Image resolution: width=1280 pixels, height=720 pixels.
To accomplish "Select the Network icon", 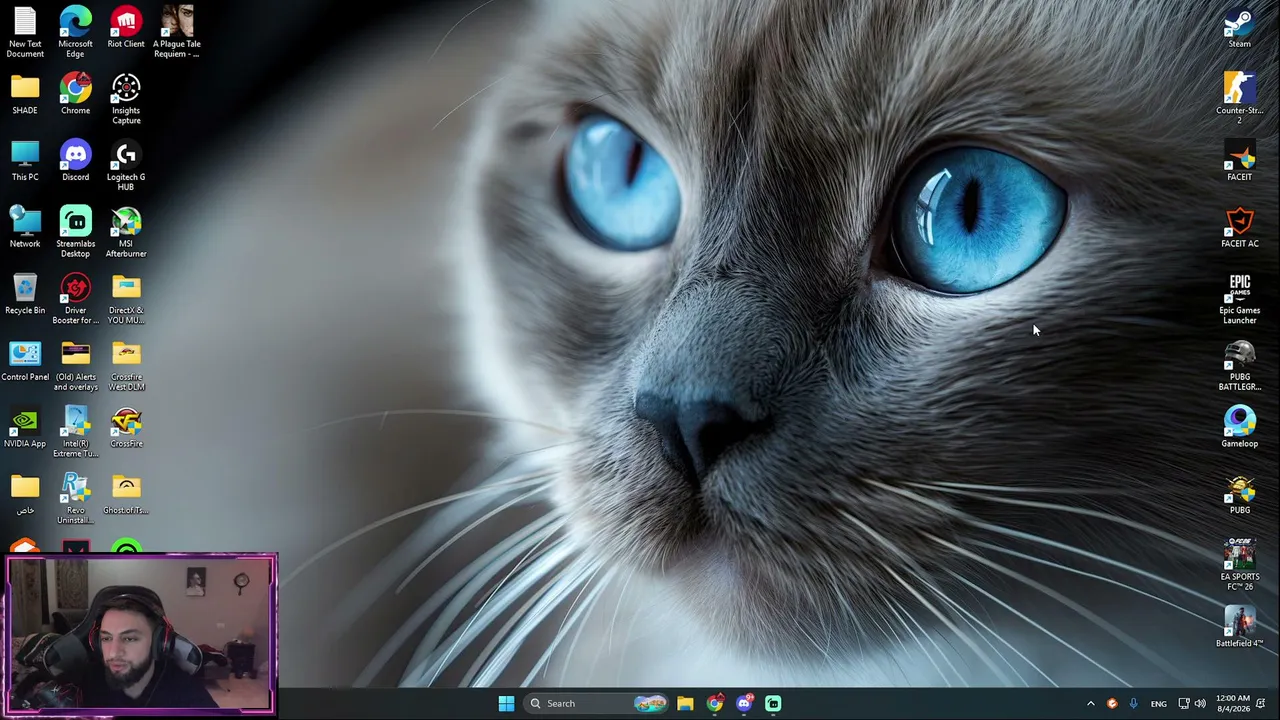I will (x=25, y=228).
